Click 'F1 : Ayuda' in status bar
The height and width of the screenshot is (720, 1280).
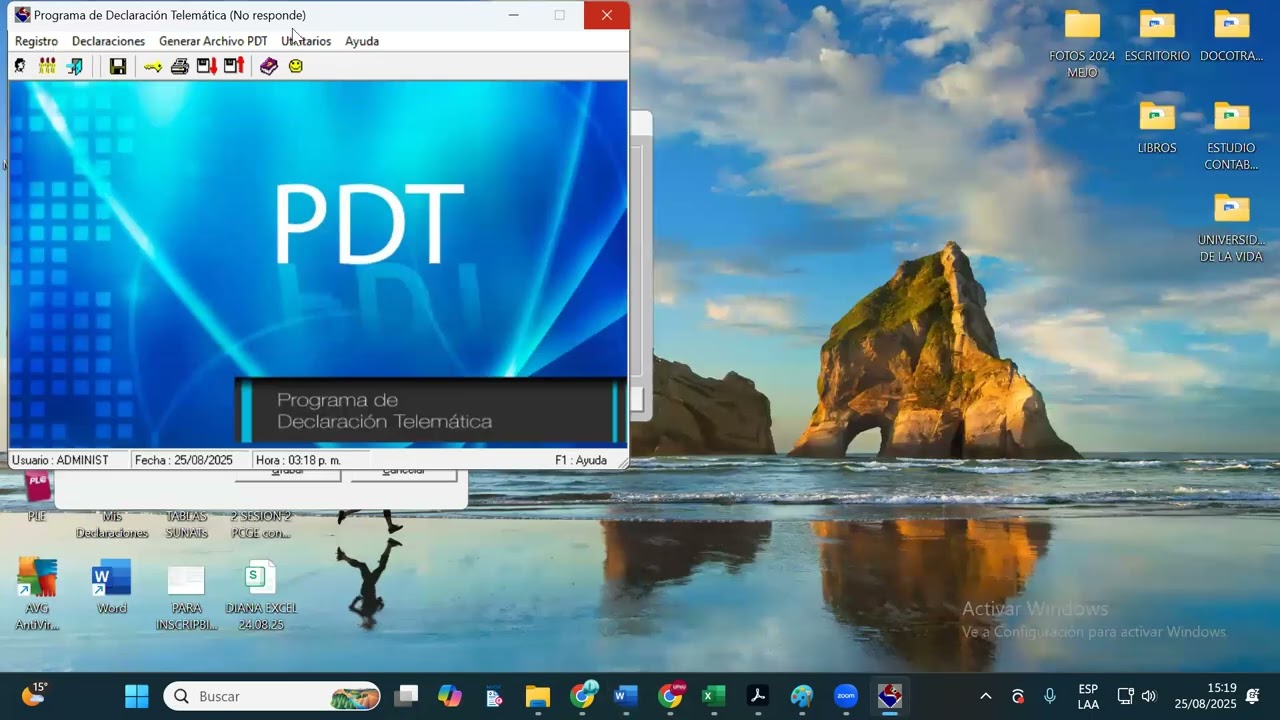(x=581, y=460)
